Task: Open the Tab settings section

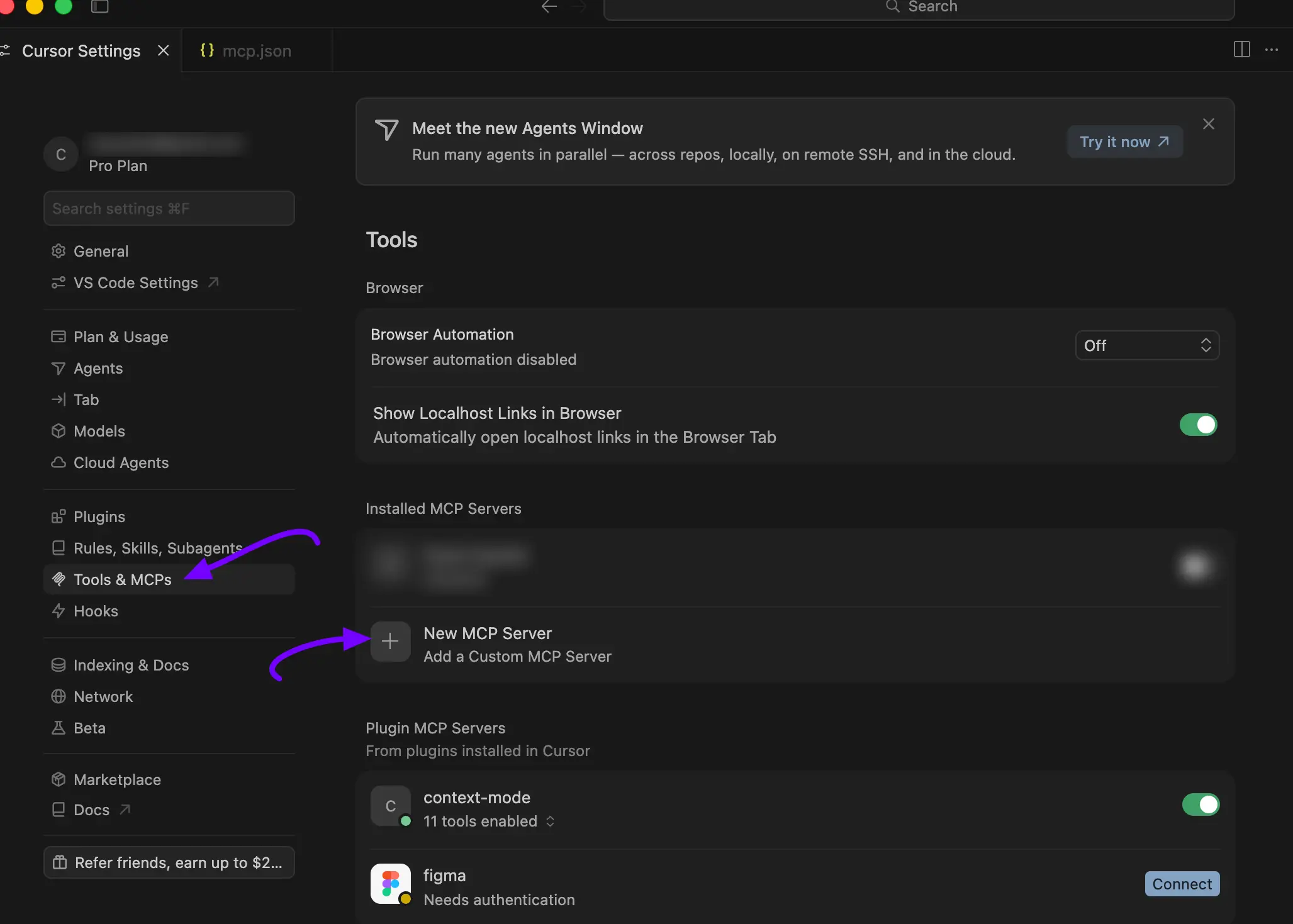Action: click(86, 399)
